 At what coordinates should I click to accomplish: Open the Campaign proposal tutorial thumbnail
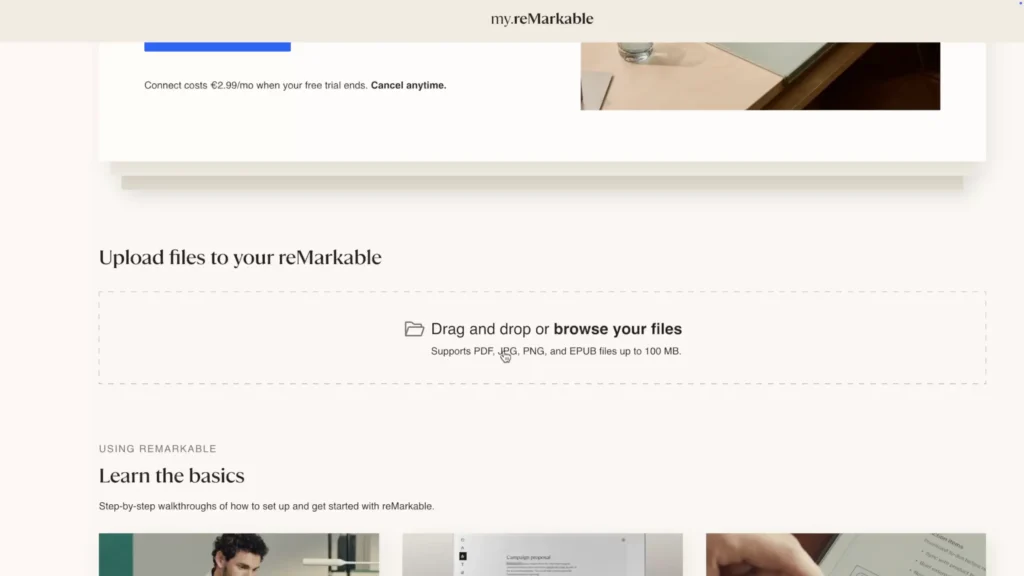(x=542, y=554)
